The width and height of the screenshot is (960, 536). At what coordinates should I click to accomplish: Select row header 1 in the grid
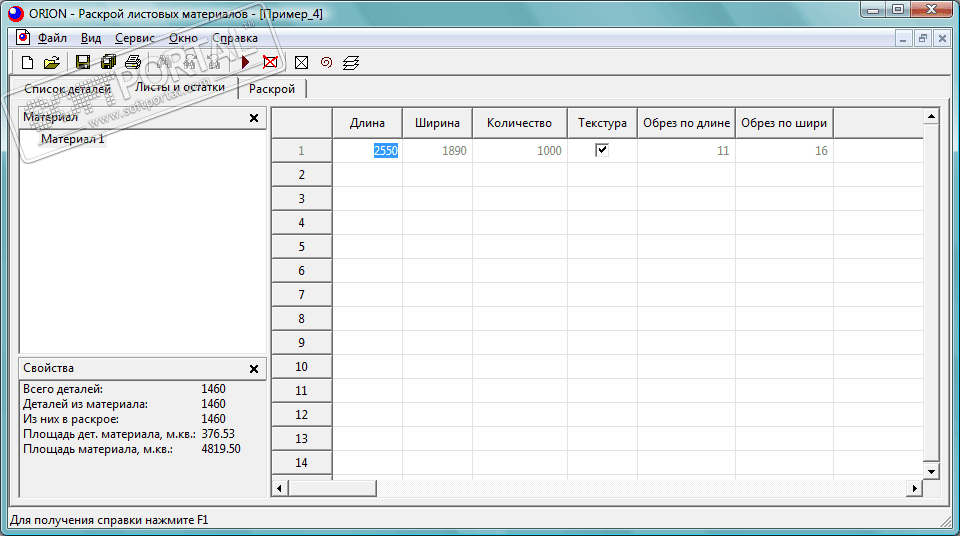(302, 151)
